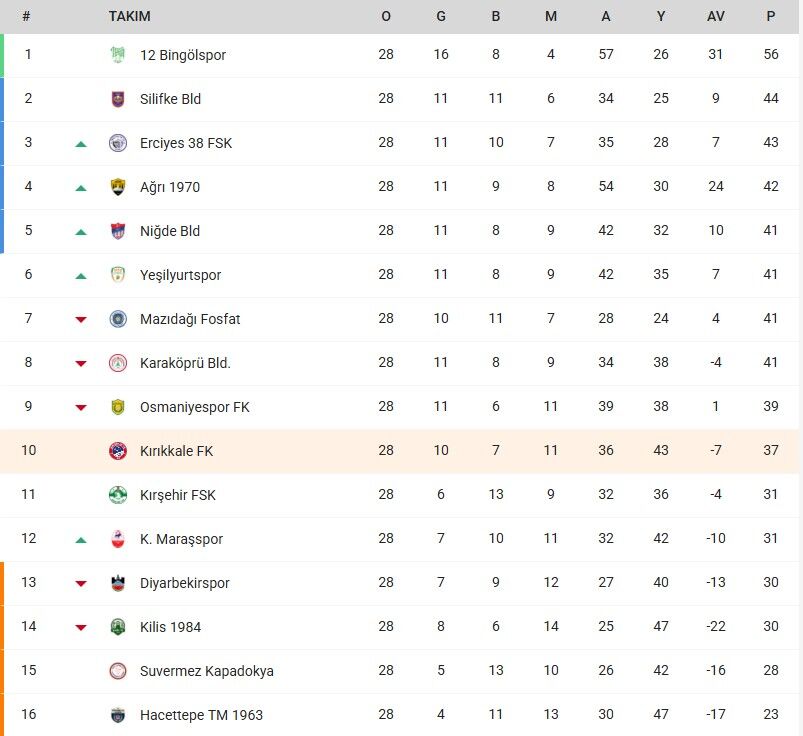This screenshot has height=736, width=803.
Task: Open the Kırşehir FSK team link
Action: point(177,495)
